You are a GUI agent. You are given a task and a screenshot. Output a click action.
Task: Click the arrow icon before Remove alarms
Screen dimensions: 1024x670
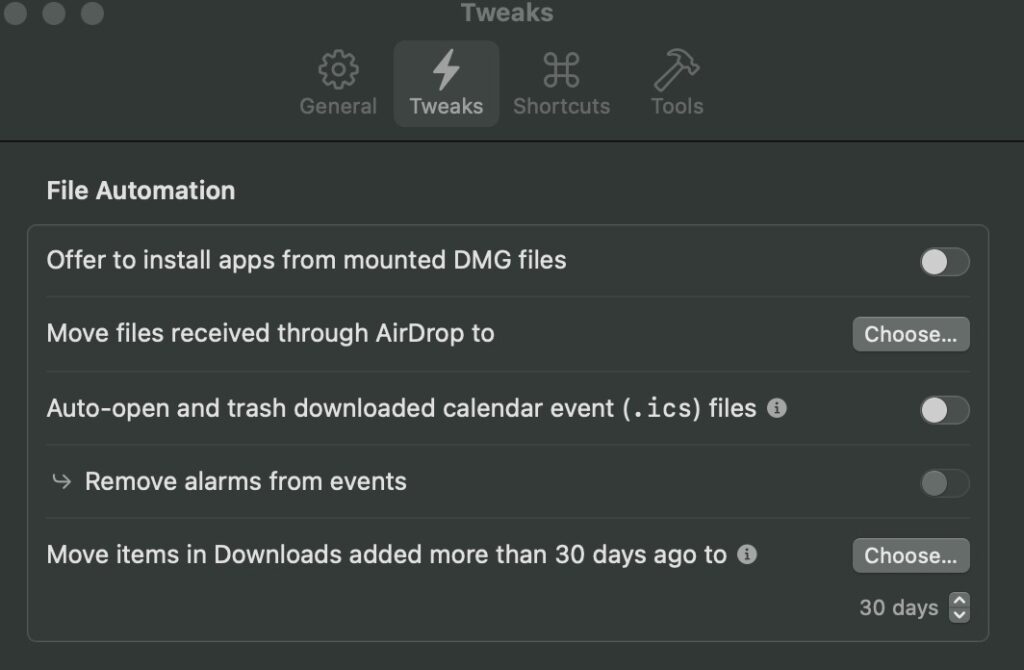pyautogui.click(x=61, y=482)
